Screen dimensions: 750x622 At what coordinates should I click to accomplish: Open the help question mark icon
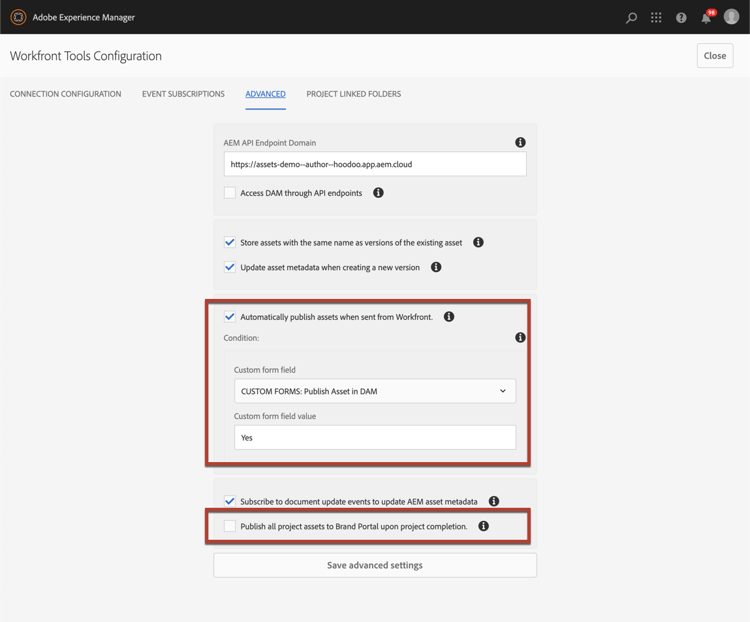(681, 18)
